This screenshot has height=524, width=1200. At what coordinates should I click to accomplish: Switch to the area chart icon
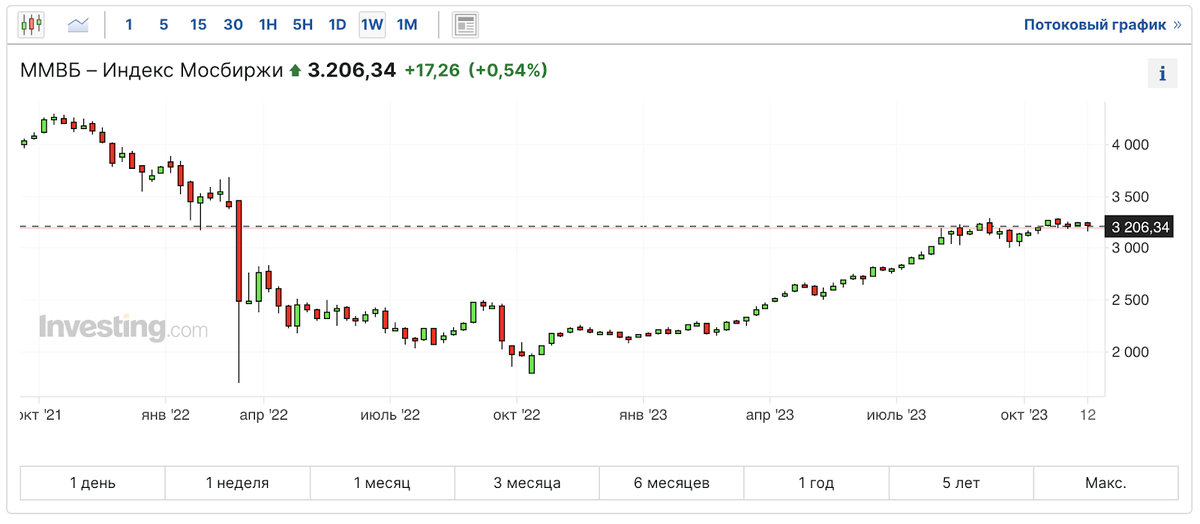(78, 25)
